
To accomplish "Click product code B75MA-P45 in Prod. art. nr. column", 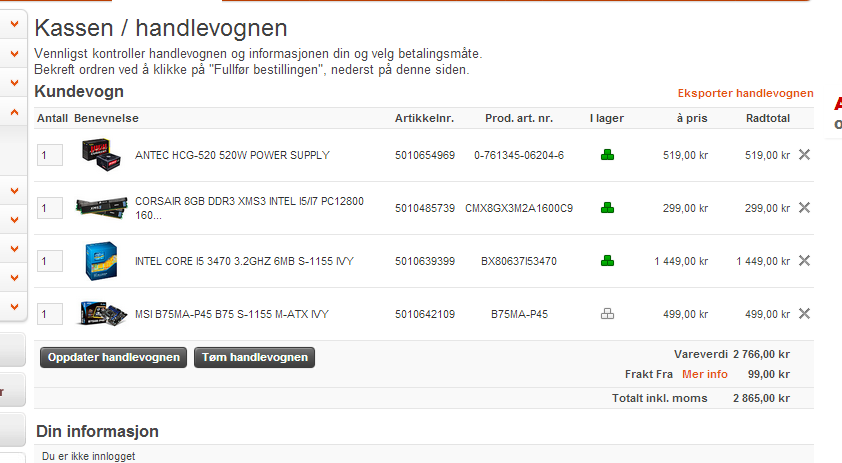I will 519,314.
